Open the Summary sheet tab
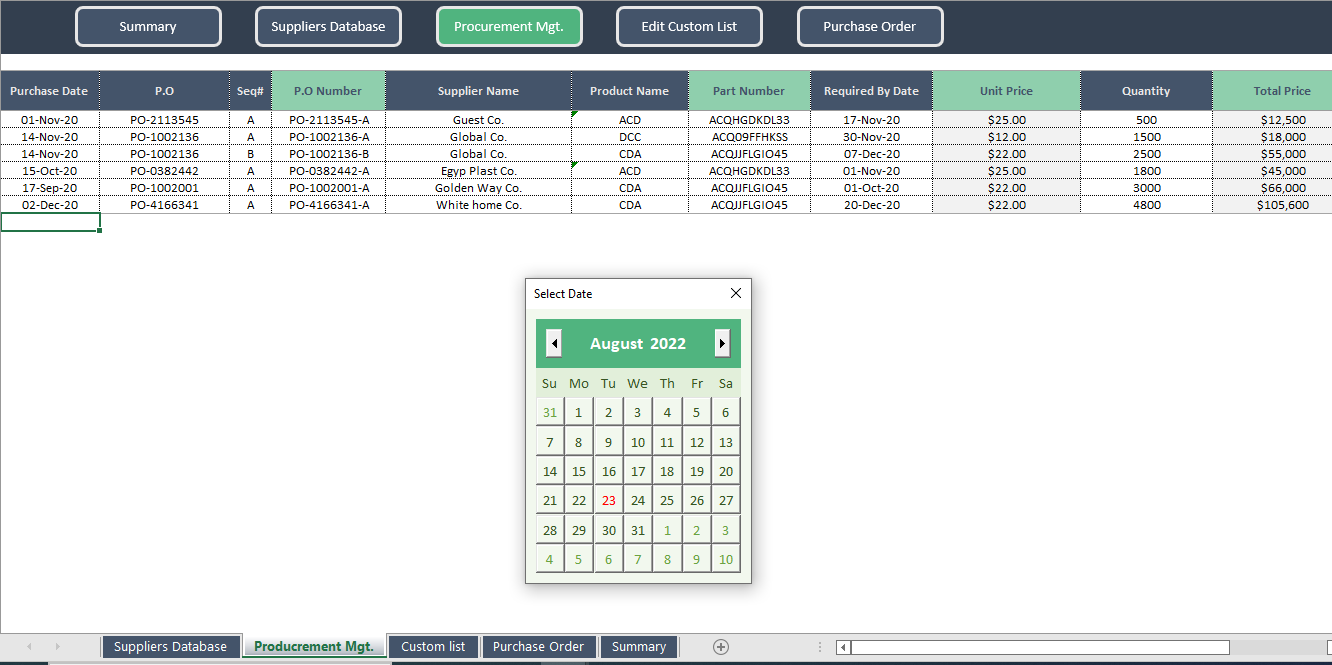The height and width of the screenshot is (665, 1332). (x=639, y=646)
